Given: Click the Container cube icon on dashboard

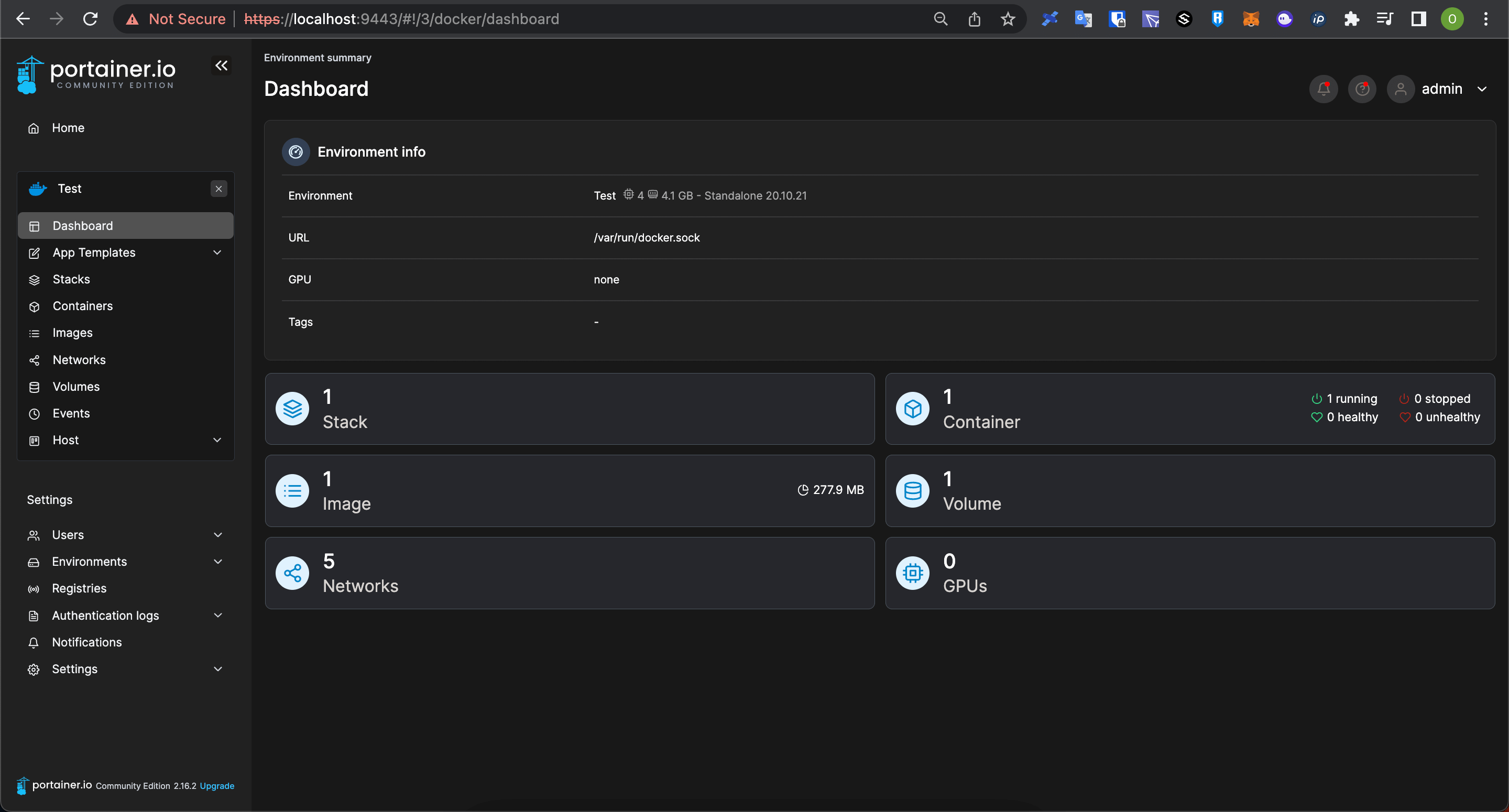Looking at the screenshot, I should coord(912,409).
